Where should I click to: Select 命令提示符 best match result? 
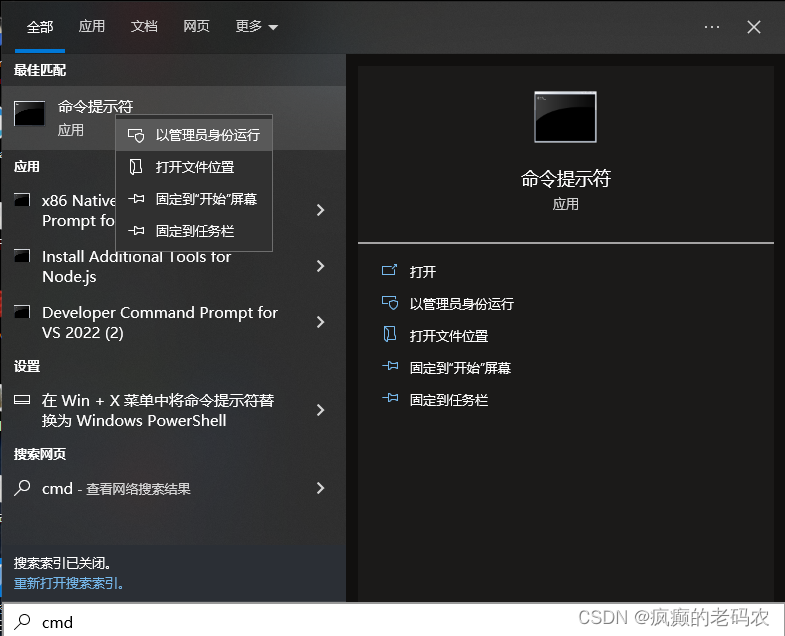point(174,118)
